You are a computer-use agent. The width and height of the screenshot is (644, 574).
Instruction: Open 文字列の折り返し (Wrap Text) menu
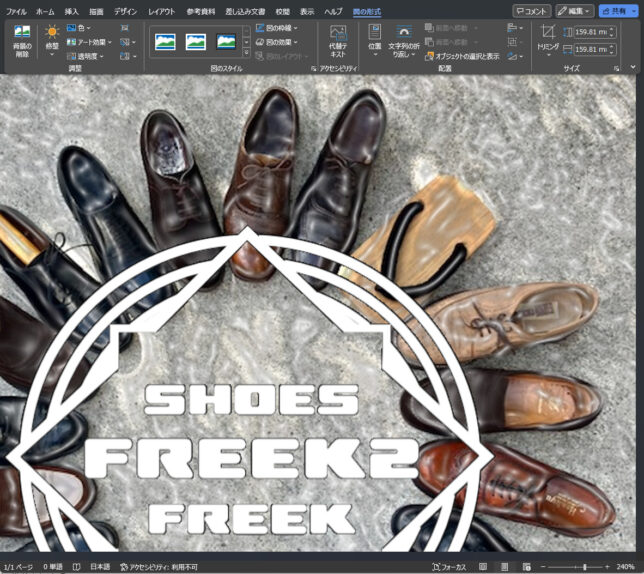(404, 41)
